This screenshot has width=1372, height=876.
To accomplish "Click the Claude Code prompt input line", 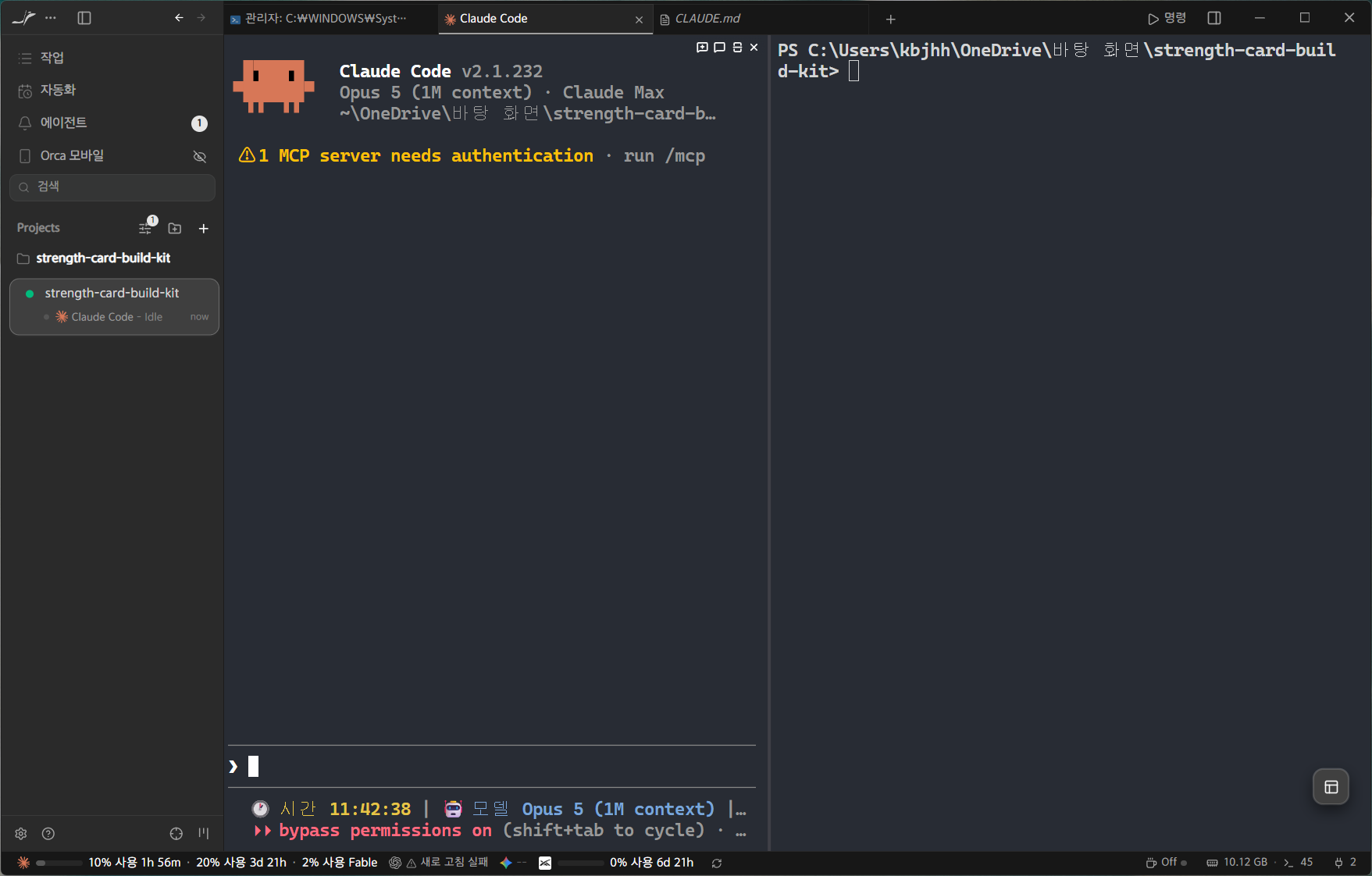I will pyautogui.click(x=492, y=767).
